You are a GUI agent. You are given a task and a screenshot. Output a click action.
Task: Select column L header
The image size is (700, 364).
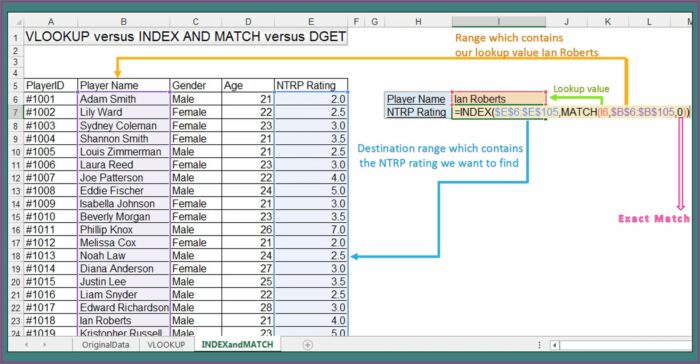click(649, 21)
